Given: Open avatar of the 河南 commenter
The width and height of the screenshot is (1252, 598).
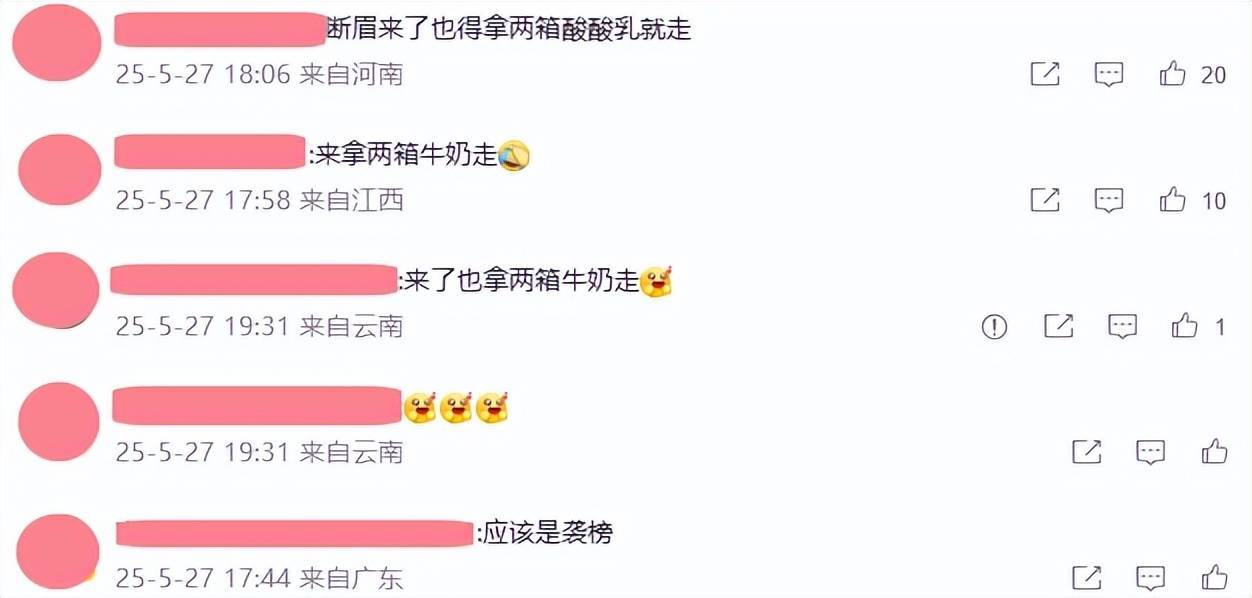Looking at the screenshot, I should pos(57,43).
